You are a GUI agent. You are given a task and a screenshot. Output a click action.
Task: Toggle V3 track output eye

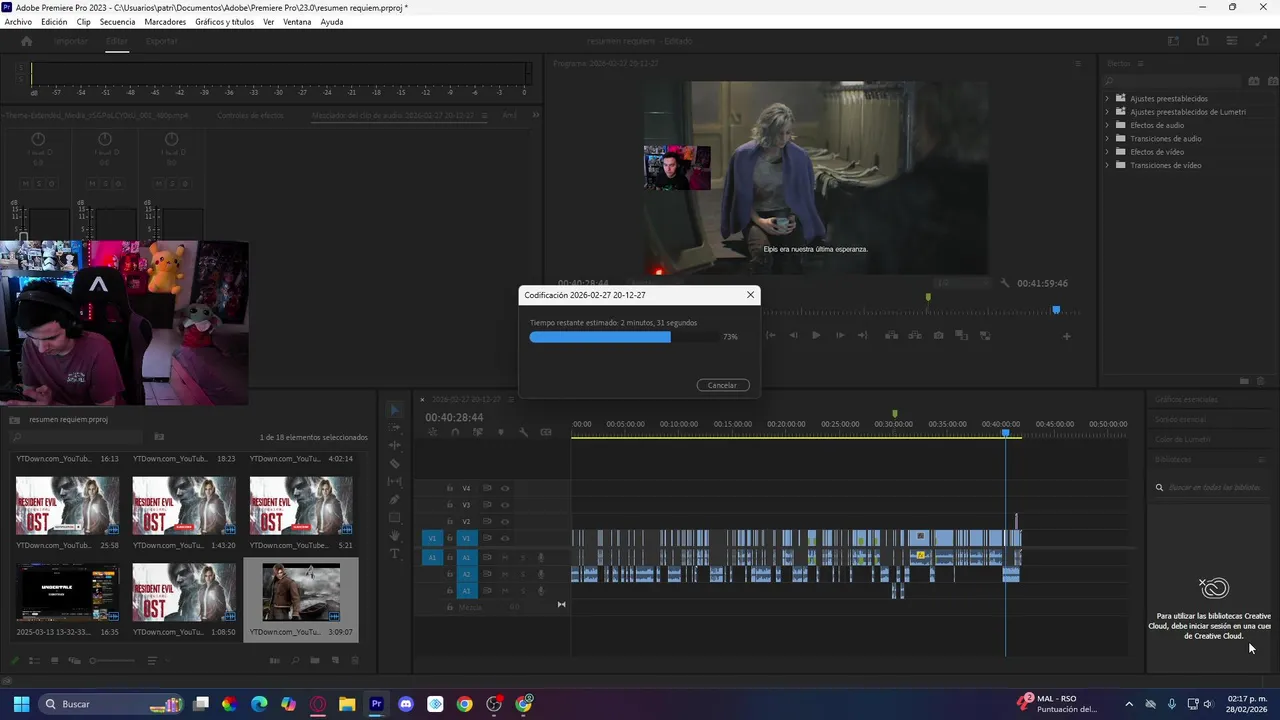pos(505,505)
